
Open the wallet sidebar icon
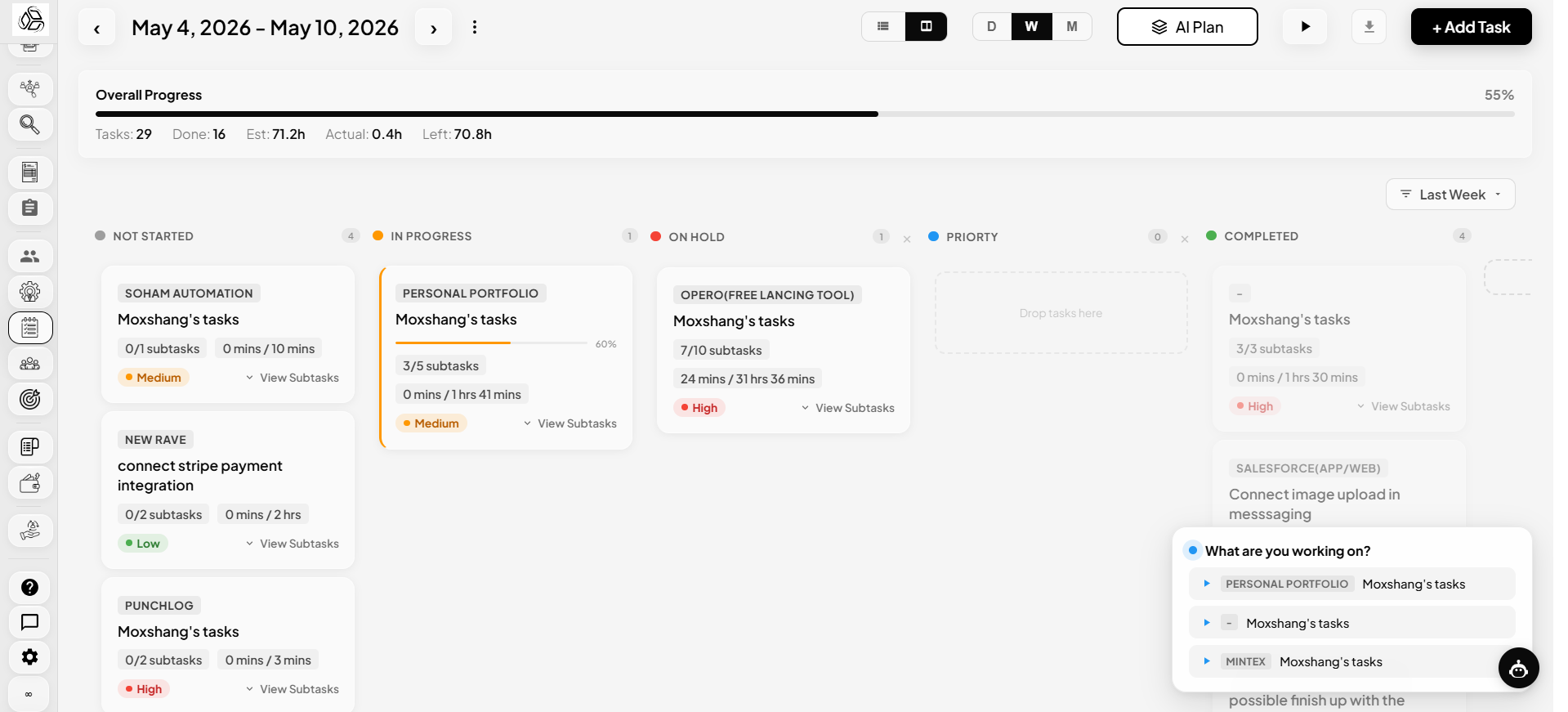[x=30, y=483]
